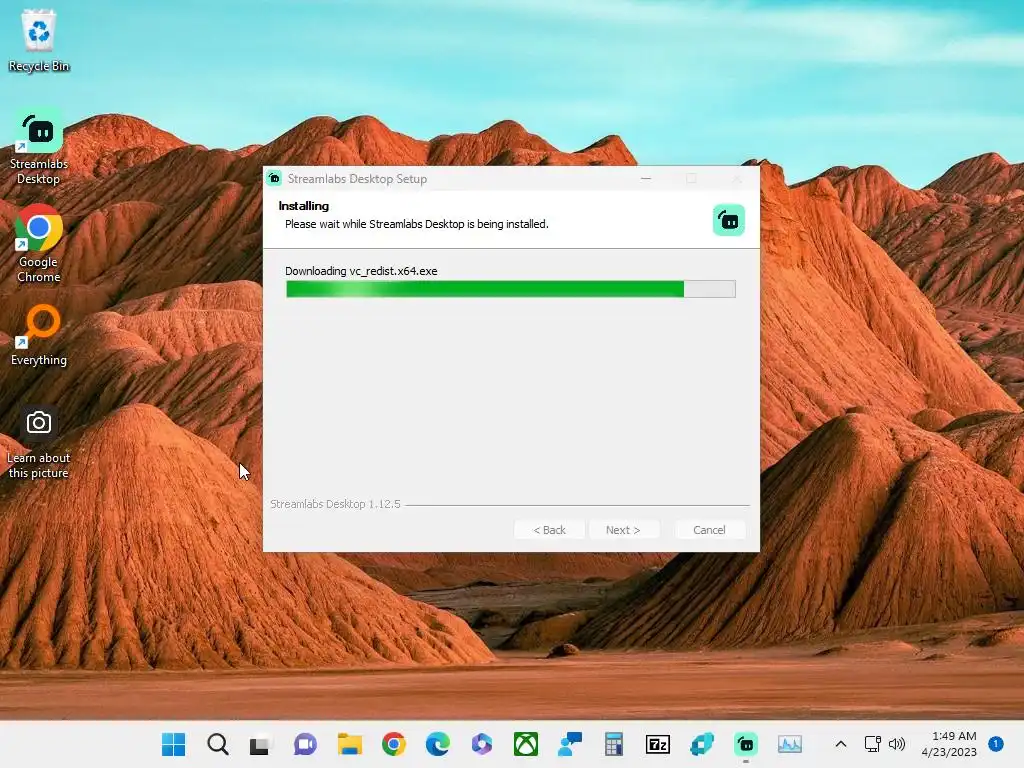Click the Cancel button in the installer
Image resolution: width=1024 pixels, height=768 pixels.
(x=709, y=530)
